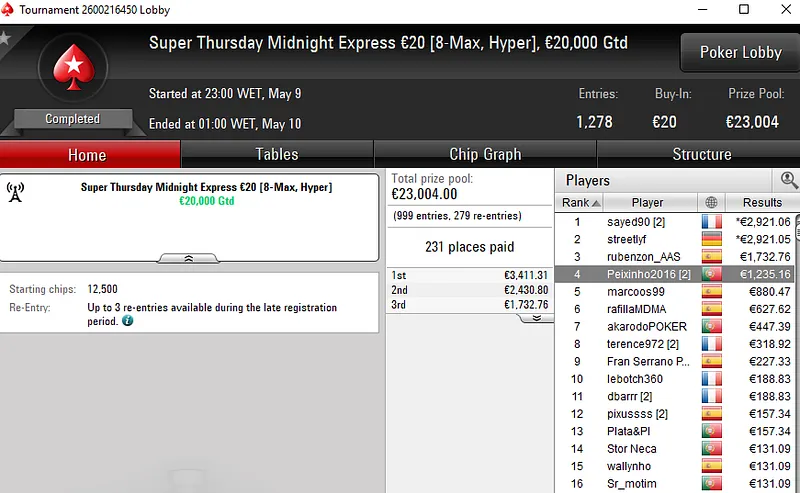Click the re-entry info icon
800x493 pixels.
128,321
